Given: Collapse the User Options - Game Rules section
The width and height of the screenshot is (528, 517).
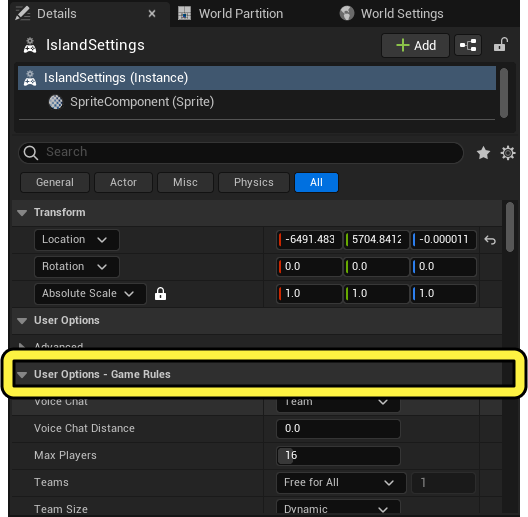Looking at the screenshot, I should click(22, 375).
